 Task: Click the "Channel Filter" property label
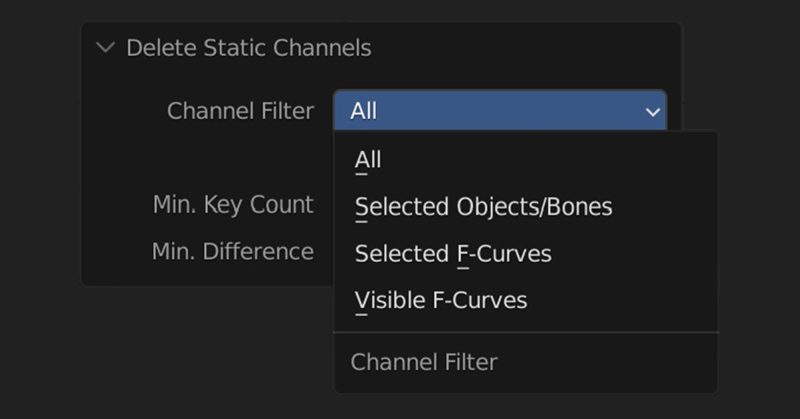240,111
